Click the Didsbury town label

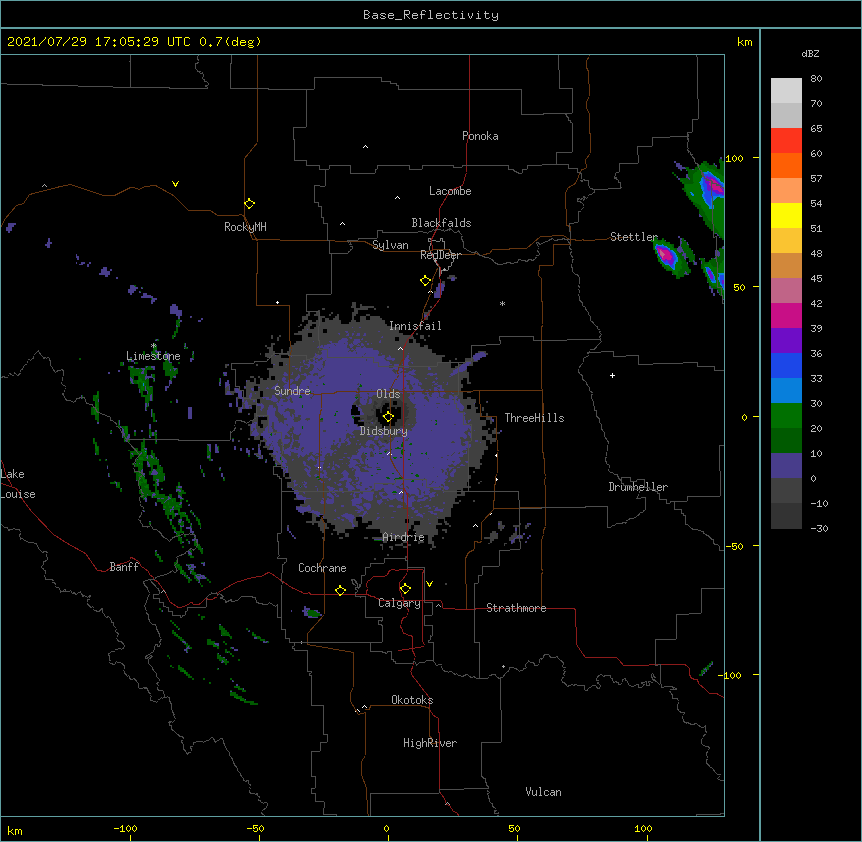point(384,431)
